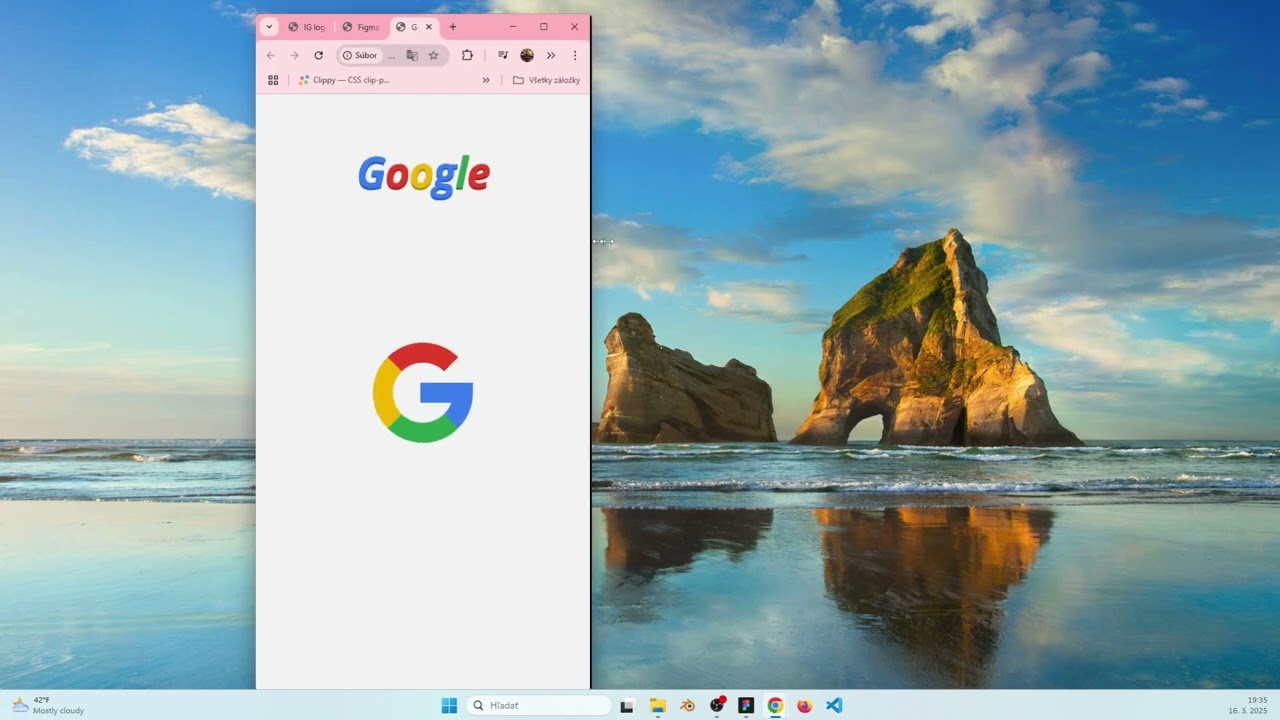
Task: Close the active Google tab
Action: 429,27
